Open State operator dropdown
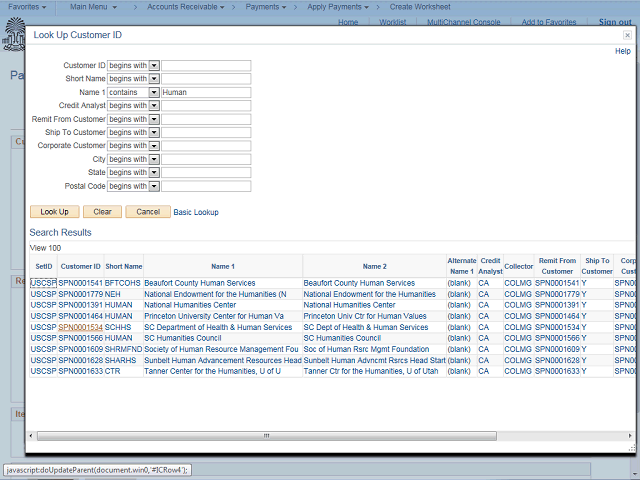The image size is (640, 480). pyautogui.click(x=154, y=173)
